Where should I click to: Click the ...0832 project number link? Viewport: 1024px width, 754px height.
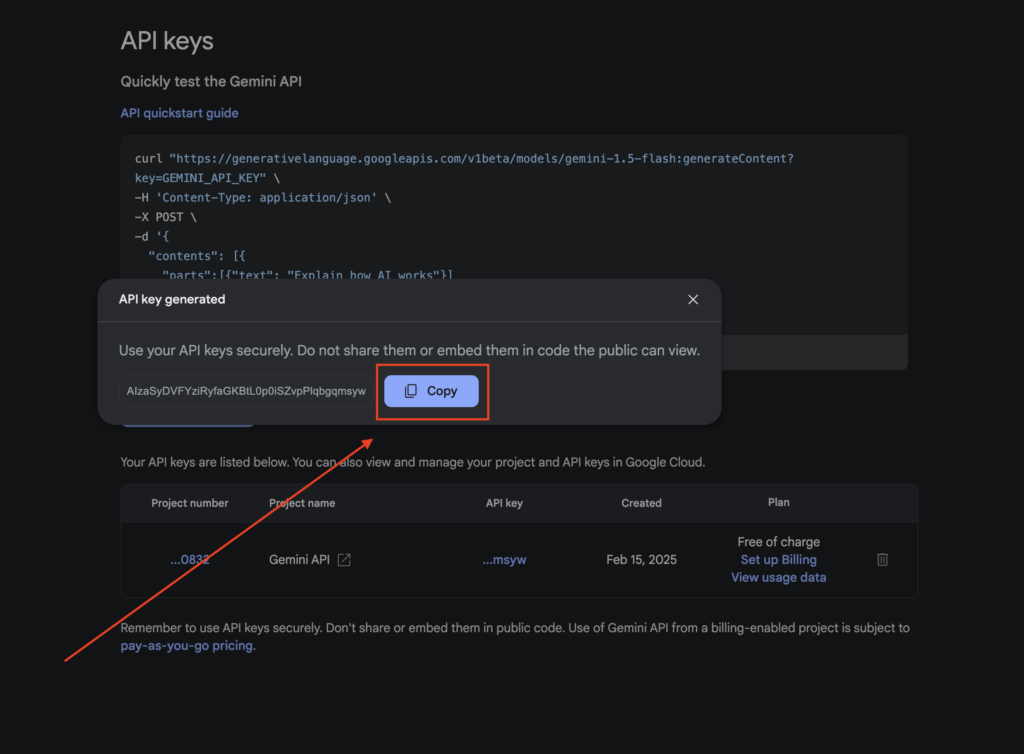tap(189, 559)
